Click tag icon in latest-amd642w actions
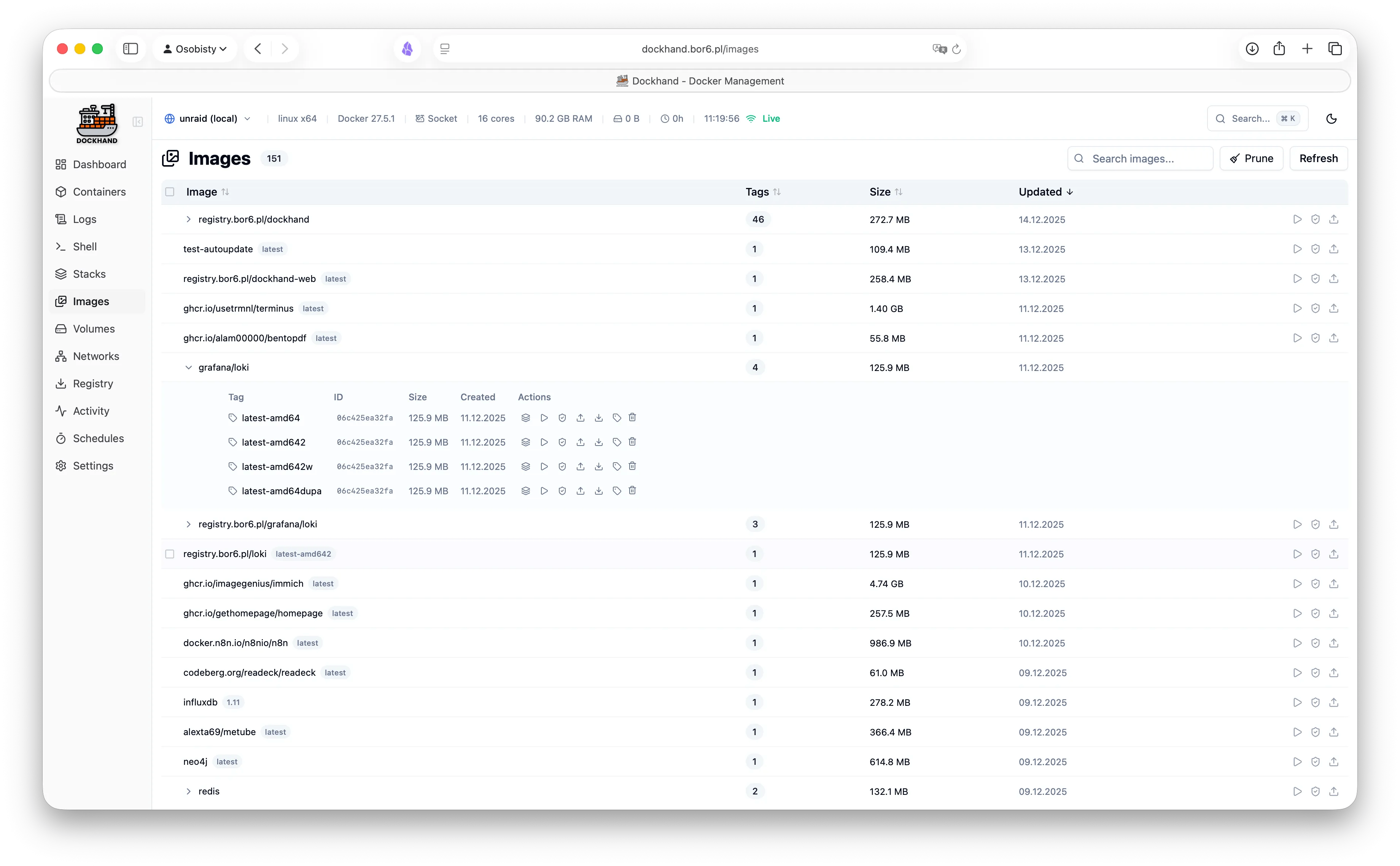1400x866 pixels. (x=617, y=466)
